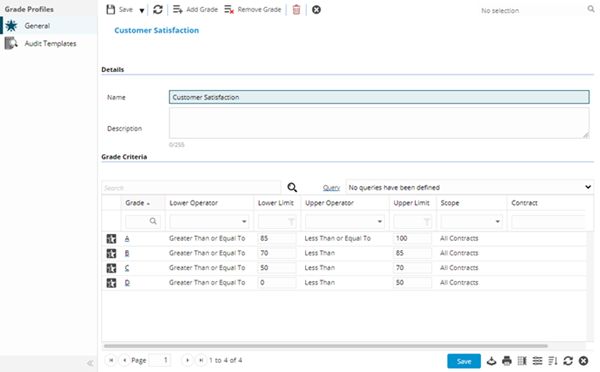
Task: Collapse the sidebar with double chevron
Action: [90, 363]
